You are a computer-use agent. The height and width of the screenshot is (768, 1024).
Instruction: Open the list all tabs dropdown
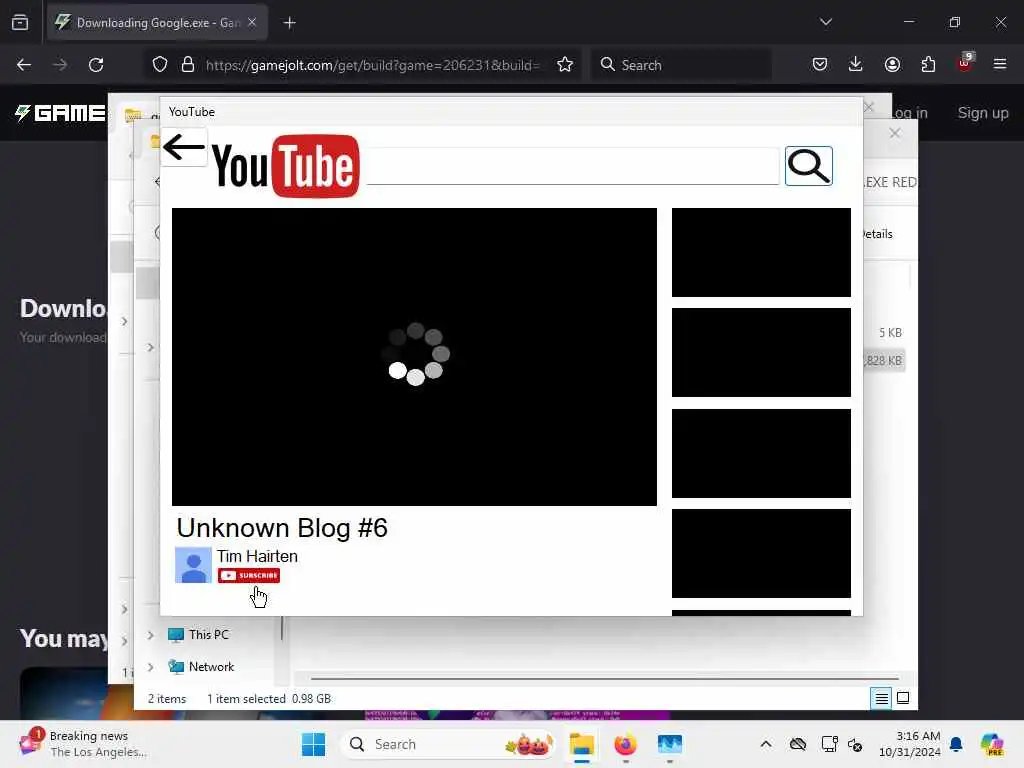coord(825,22)
